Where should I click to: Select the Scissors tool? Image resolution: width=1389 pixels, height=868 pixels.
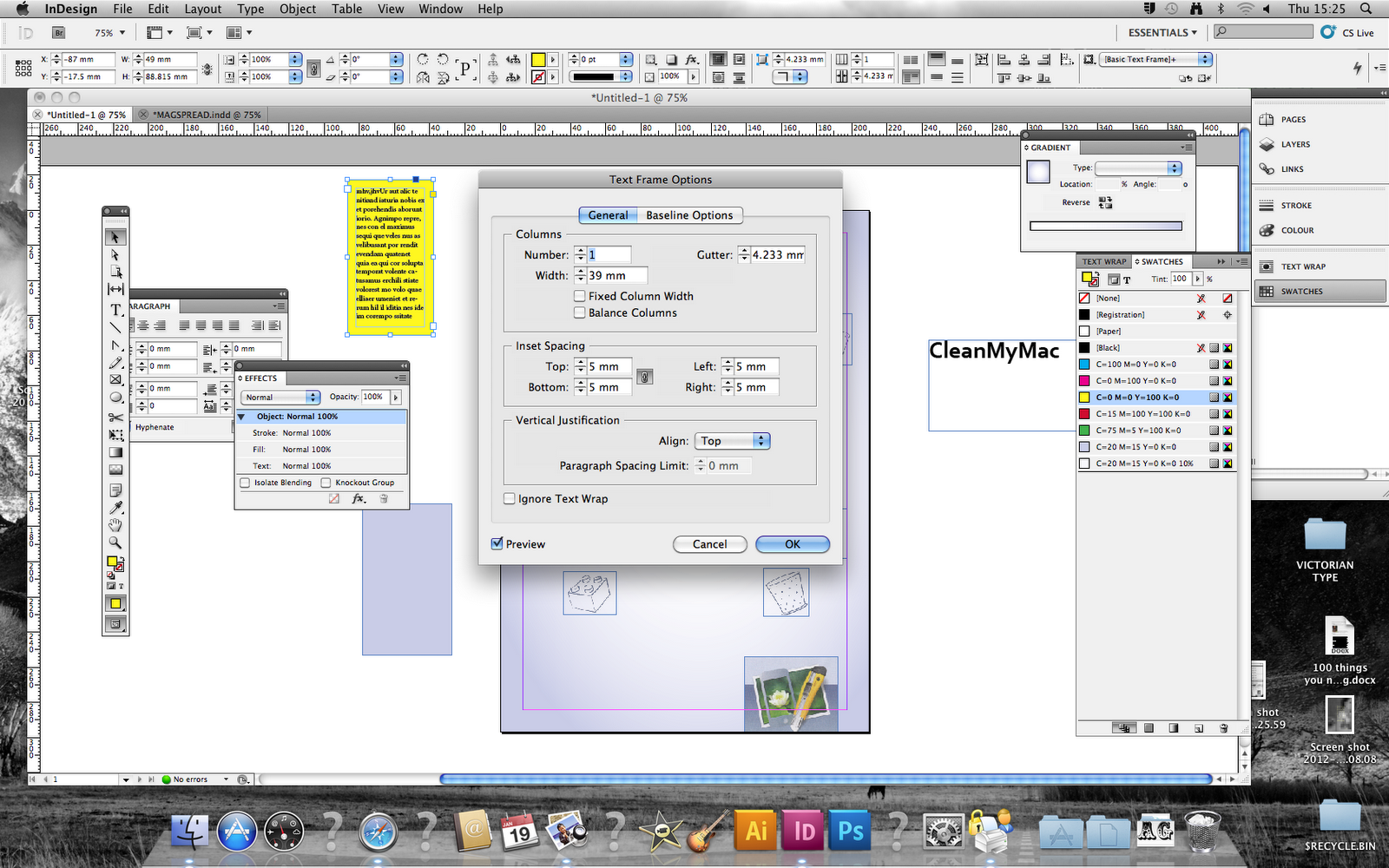click(115, 418)
